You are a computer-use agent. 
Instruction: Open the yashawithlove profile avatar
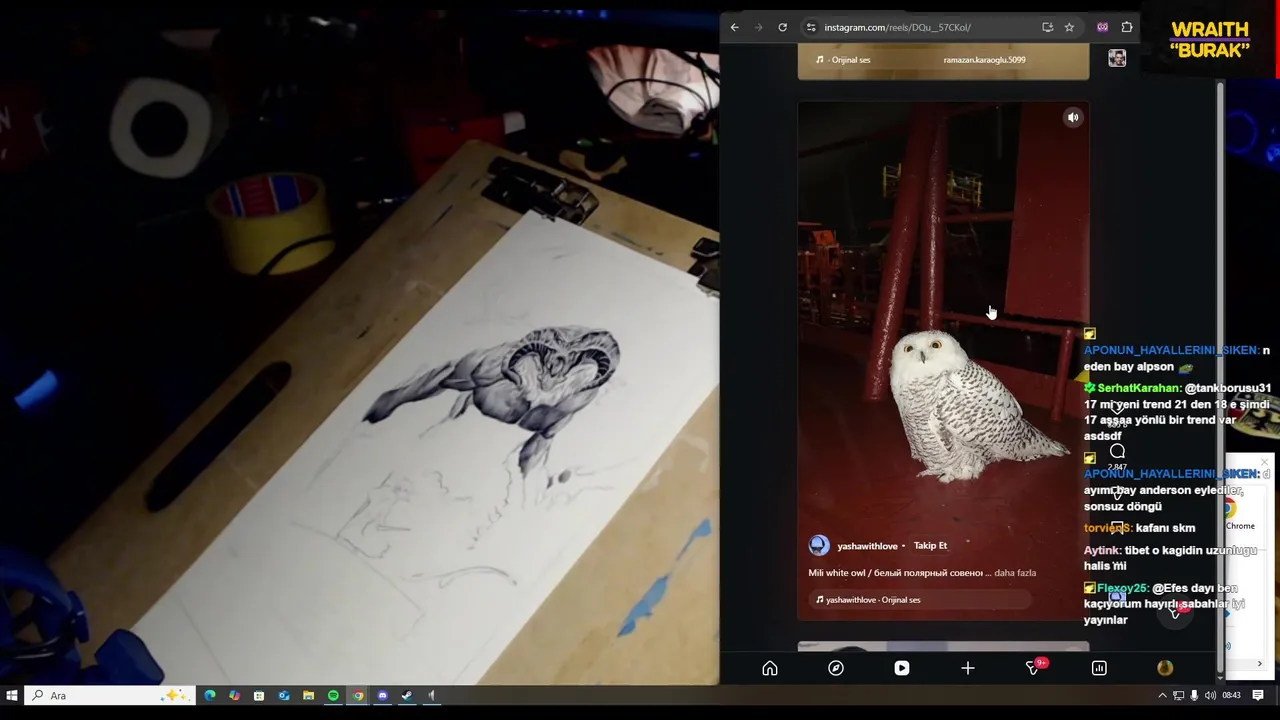coord(819,545)
